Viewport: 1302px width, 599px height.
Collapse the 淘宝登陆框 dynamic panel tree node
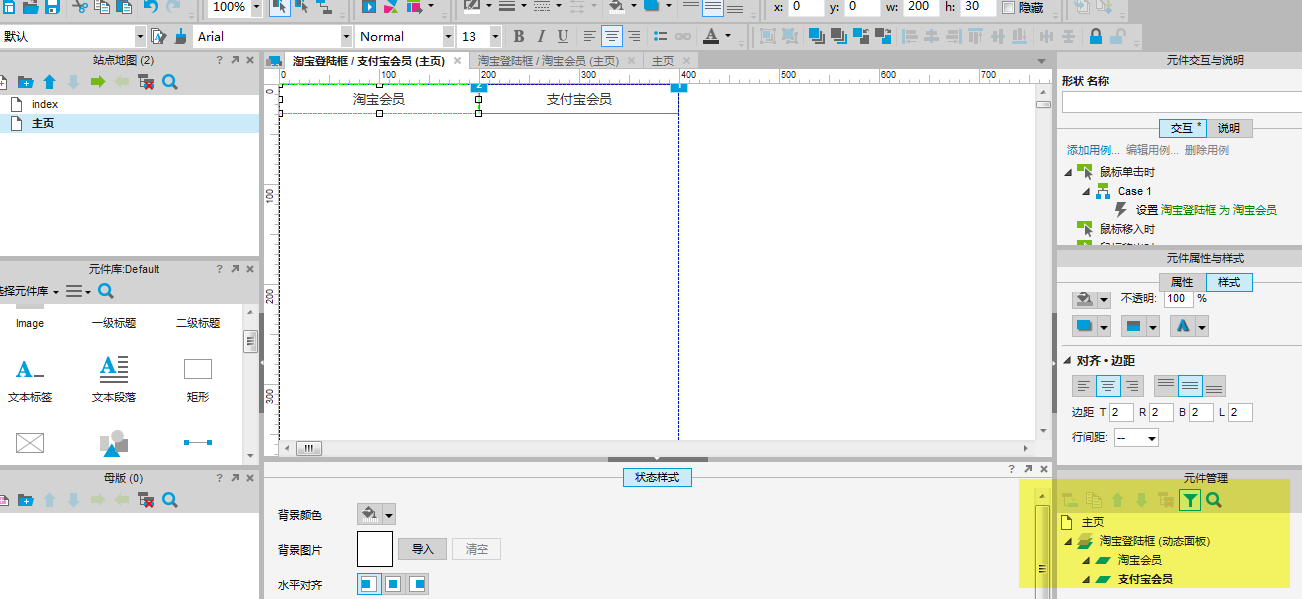click(1068, 541)
